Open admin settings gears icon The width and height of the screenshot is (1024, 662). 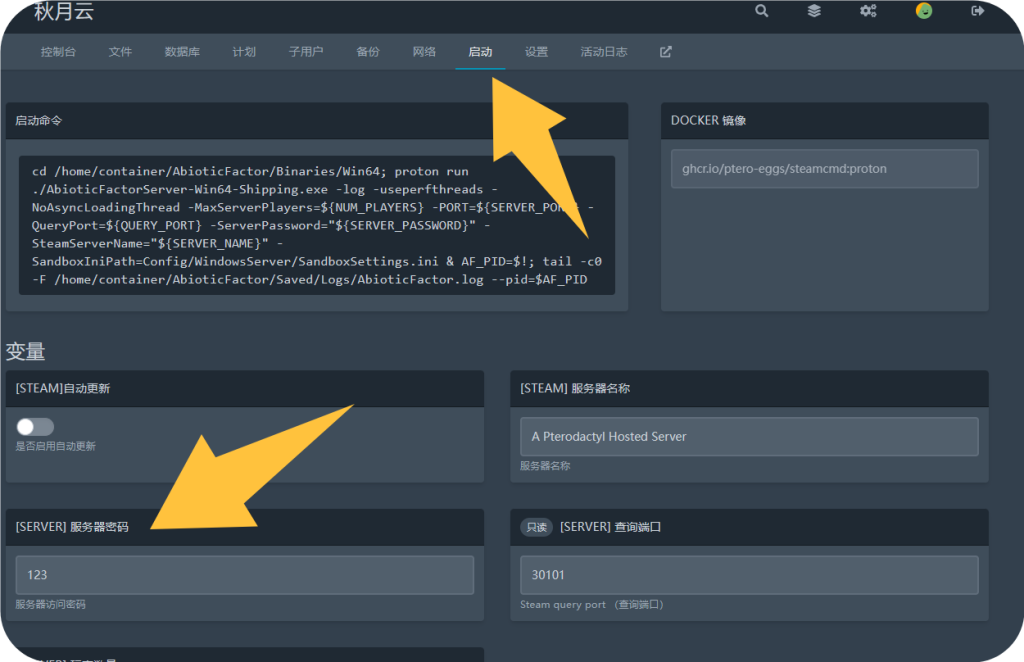pos(868,11)
